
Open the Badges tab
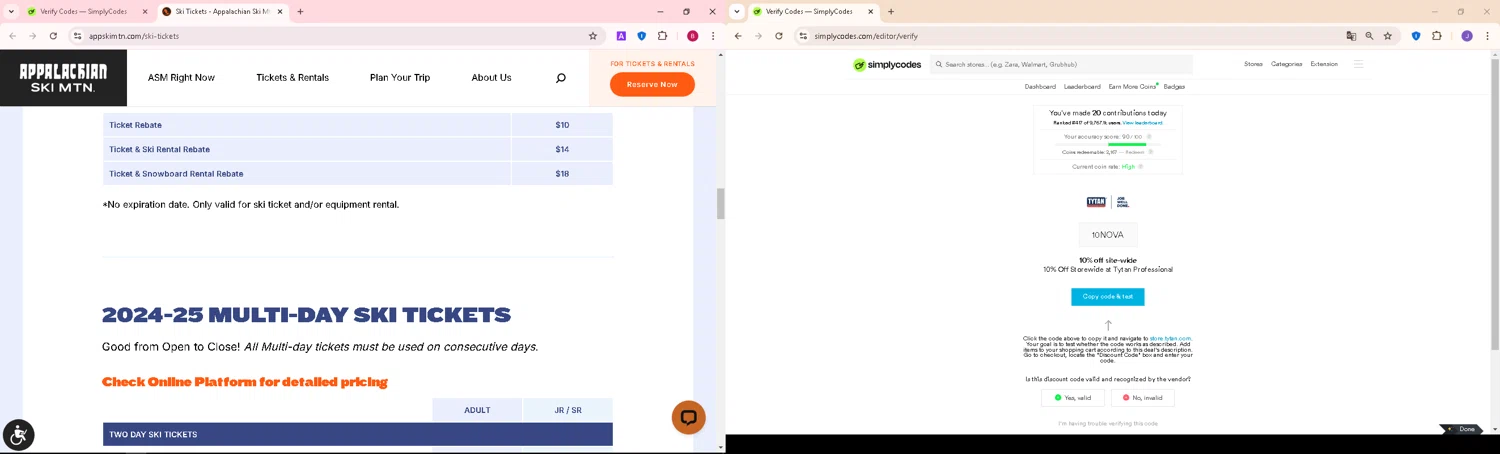(1174, 87)
